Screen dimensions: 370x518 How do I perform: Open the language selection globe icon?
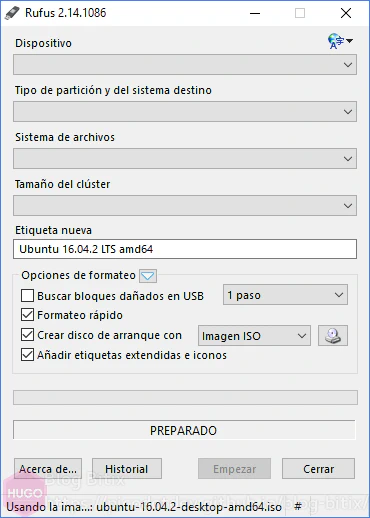point(340,41)
